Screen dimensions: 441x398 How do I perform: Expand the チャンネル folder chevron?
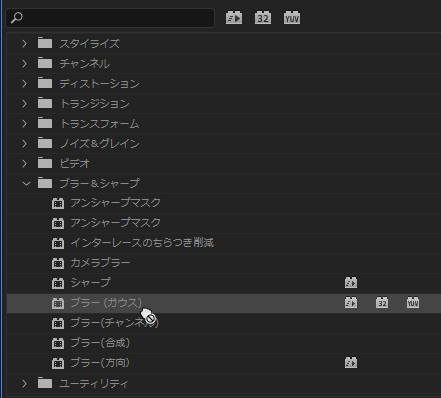point(24,63)
